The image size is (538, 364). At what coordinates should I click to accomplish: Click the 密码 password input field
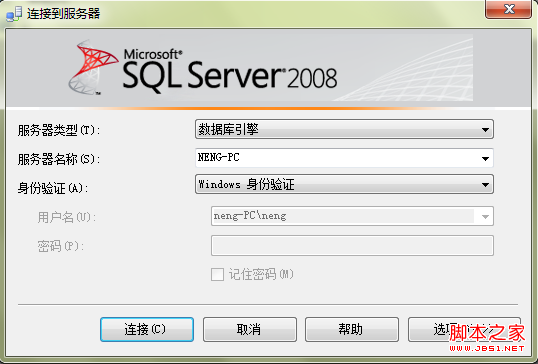(352, 245)
